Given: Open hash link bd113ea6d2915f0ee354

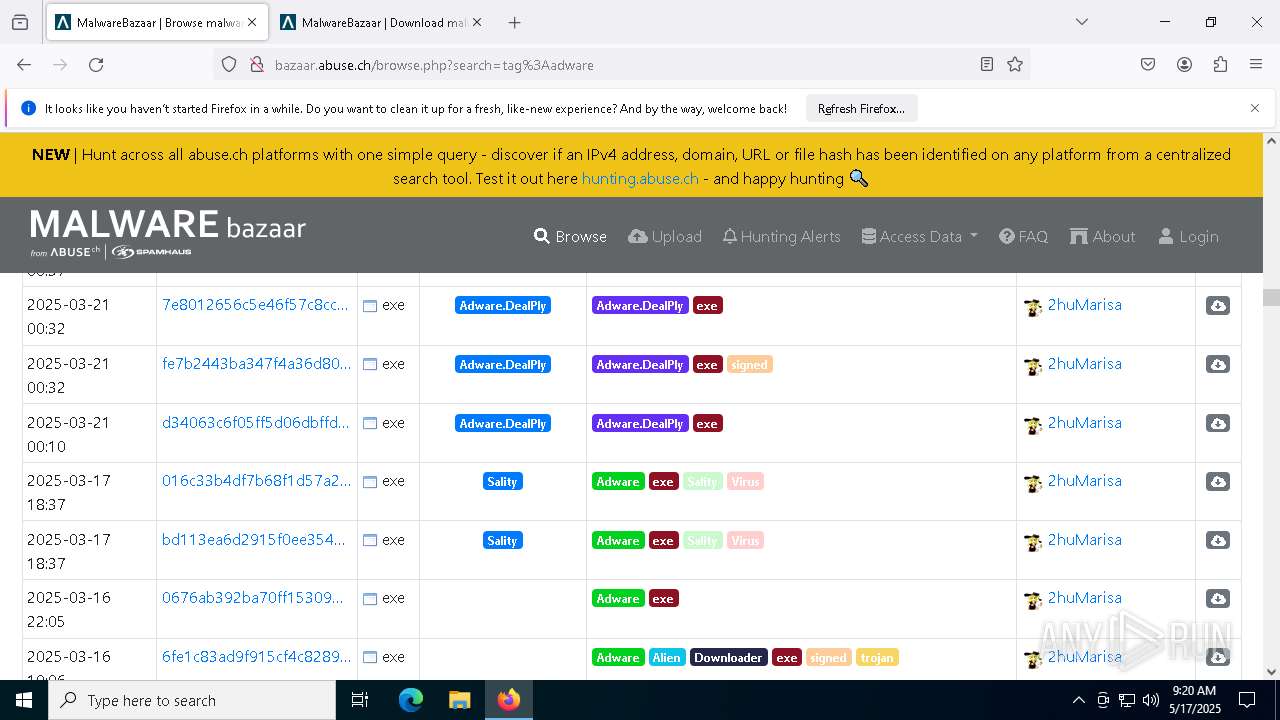Looking at the screenshot, I should point(256,540).
